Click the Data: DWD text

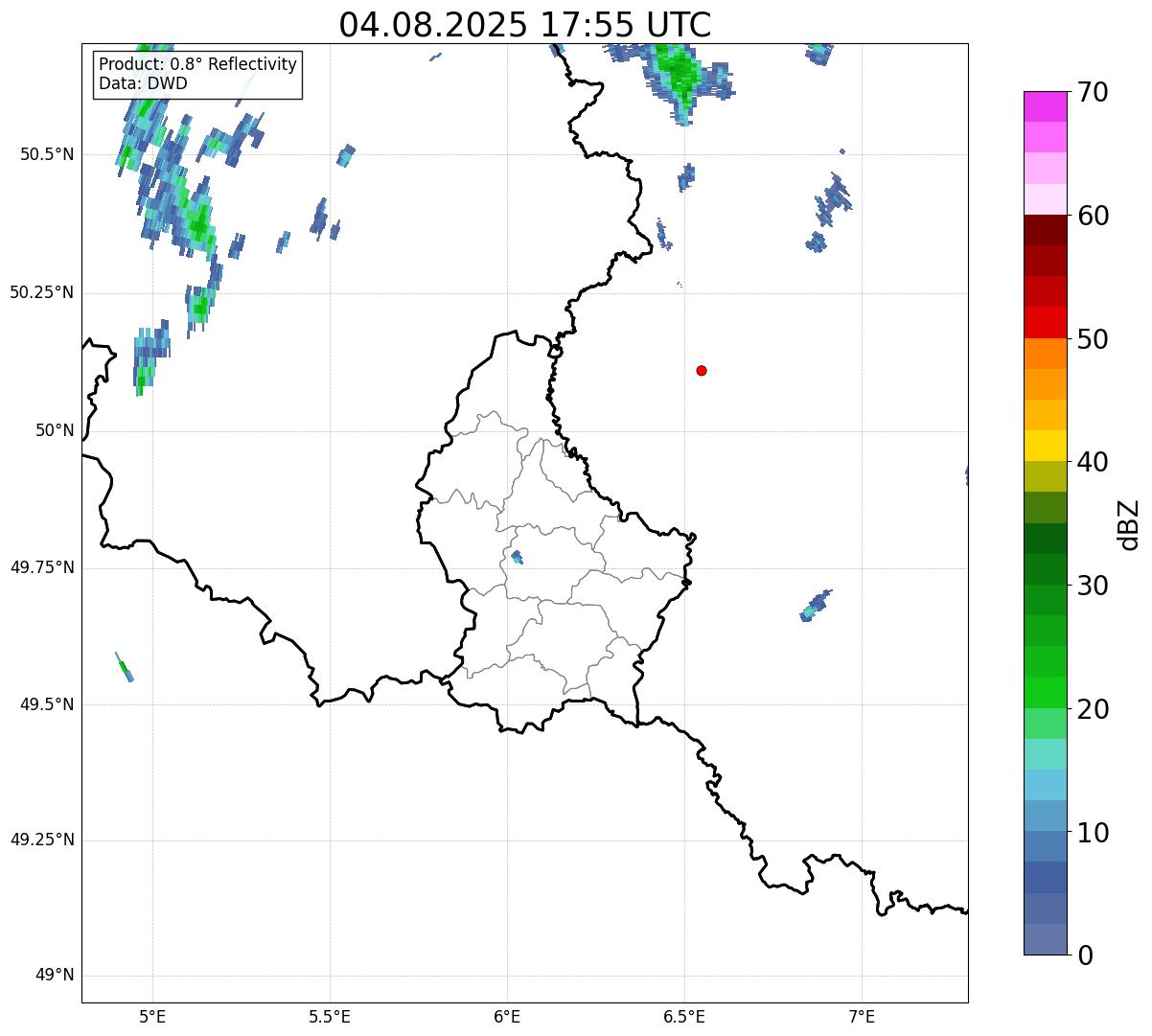click(x=143, y=83)
